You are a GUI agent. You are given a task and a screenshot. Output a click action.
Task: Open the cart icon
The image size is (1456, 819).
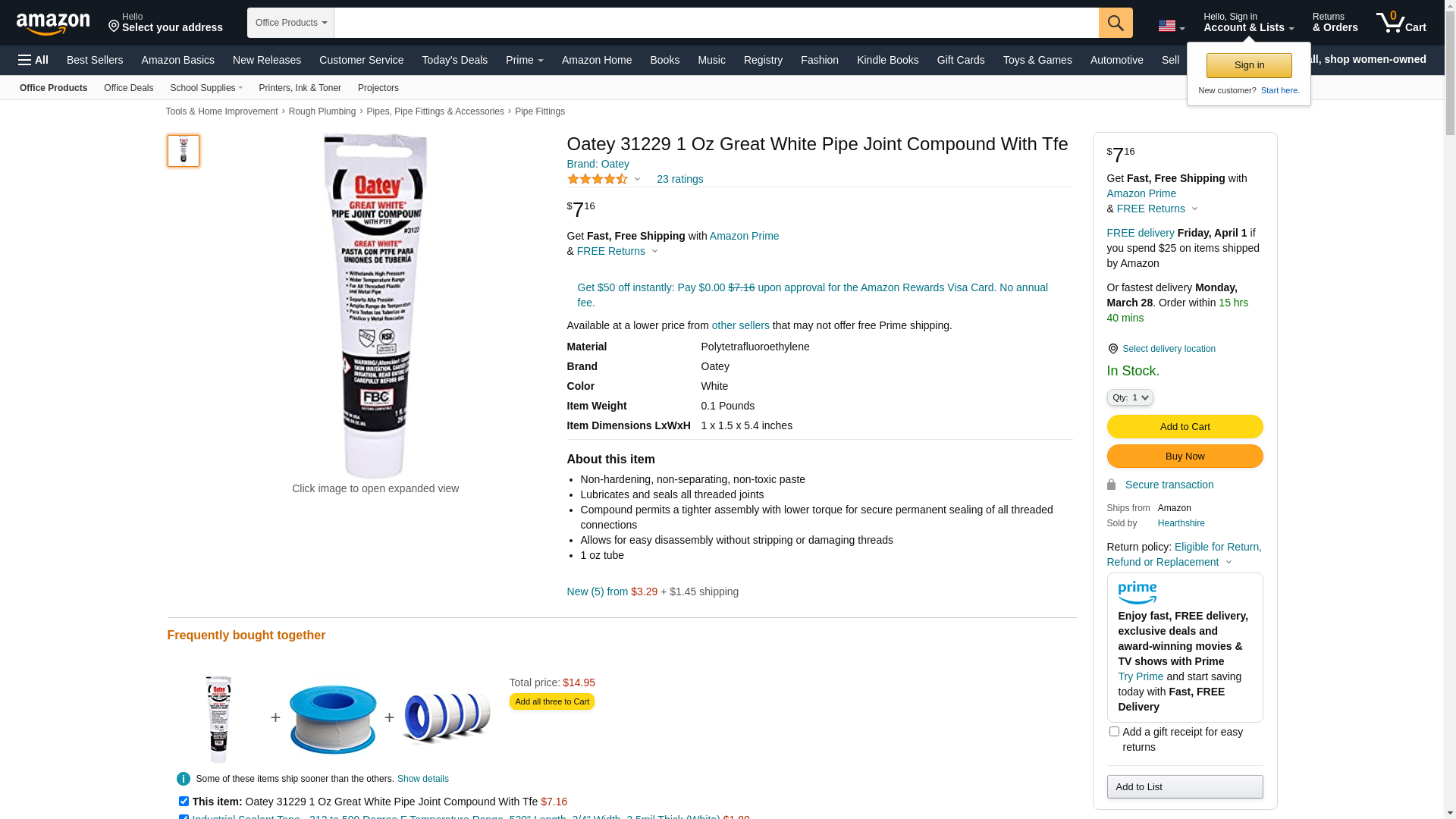point(1401,22)
